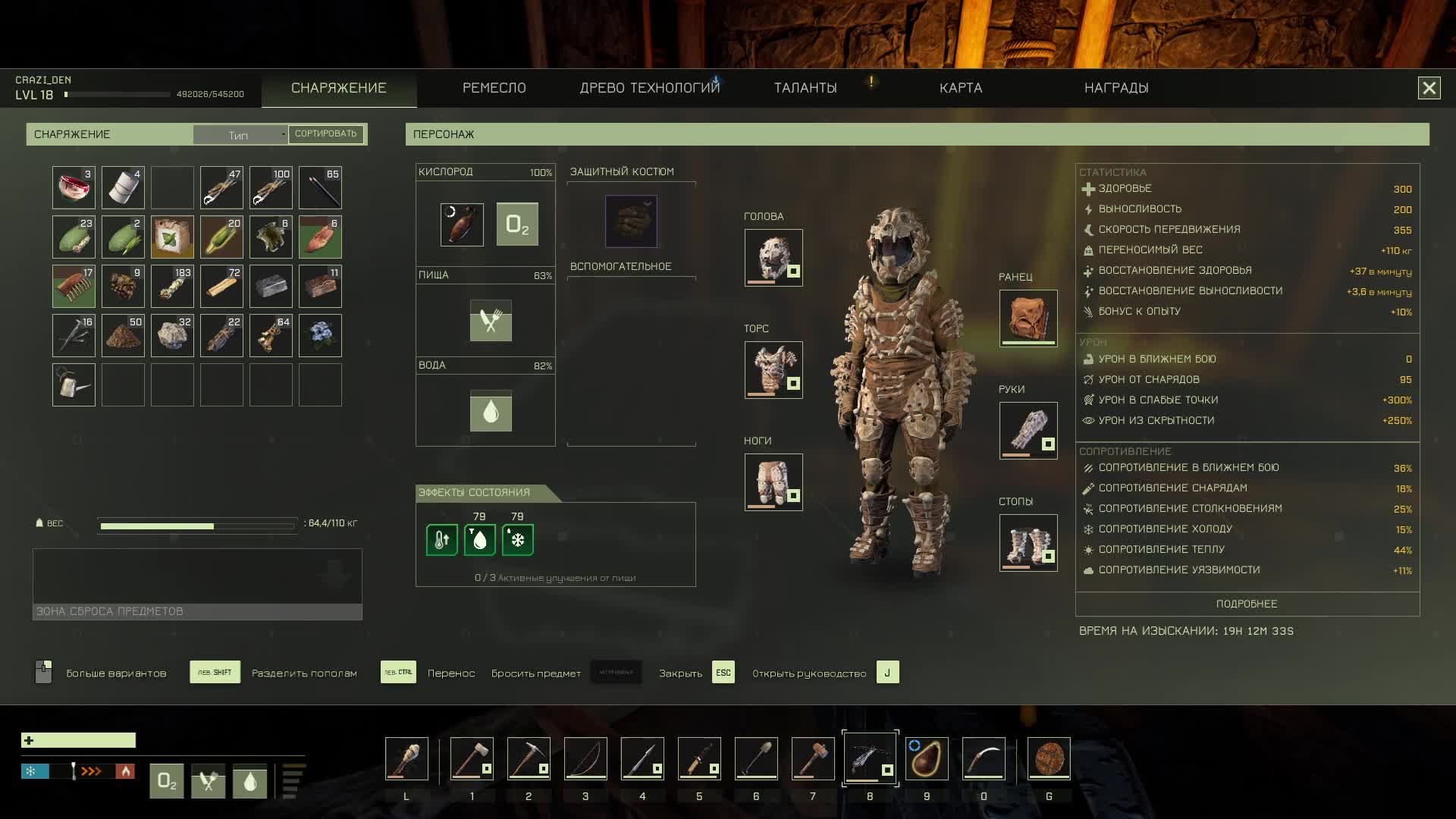Open the Type sort dropdown
Viewport: 1456px width, 819px height.
[x=240, y=135]
